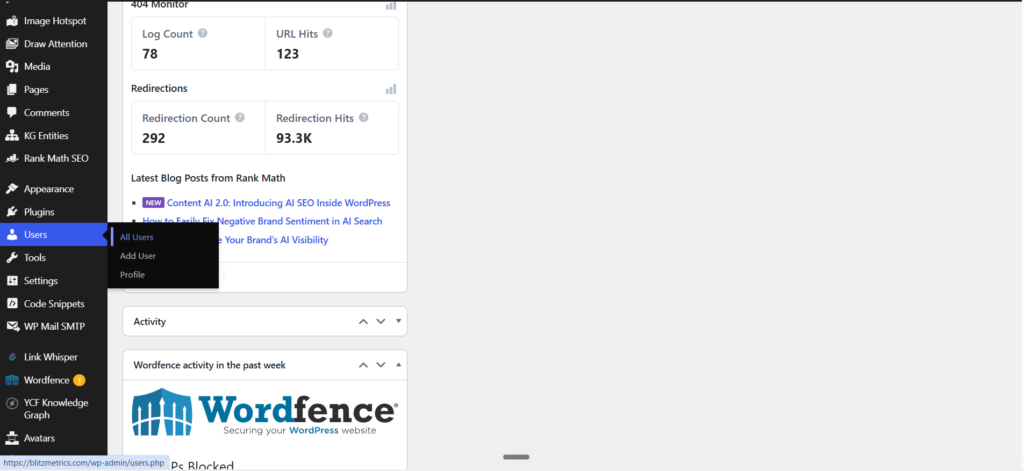Click the Wordfence shield icon in sidebar
The image size is (1024, 471).
[12, 380]
